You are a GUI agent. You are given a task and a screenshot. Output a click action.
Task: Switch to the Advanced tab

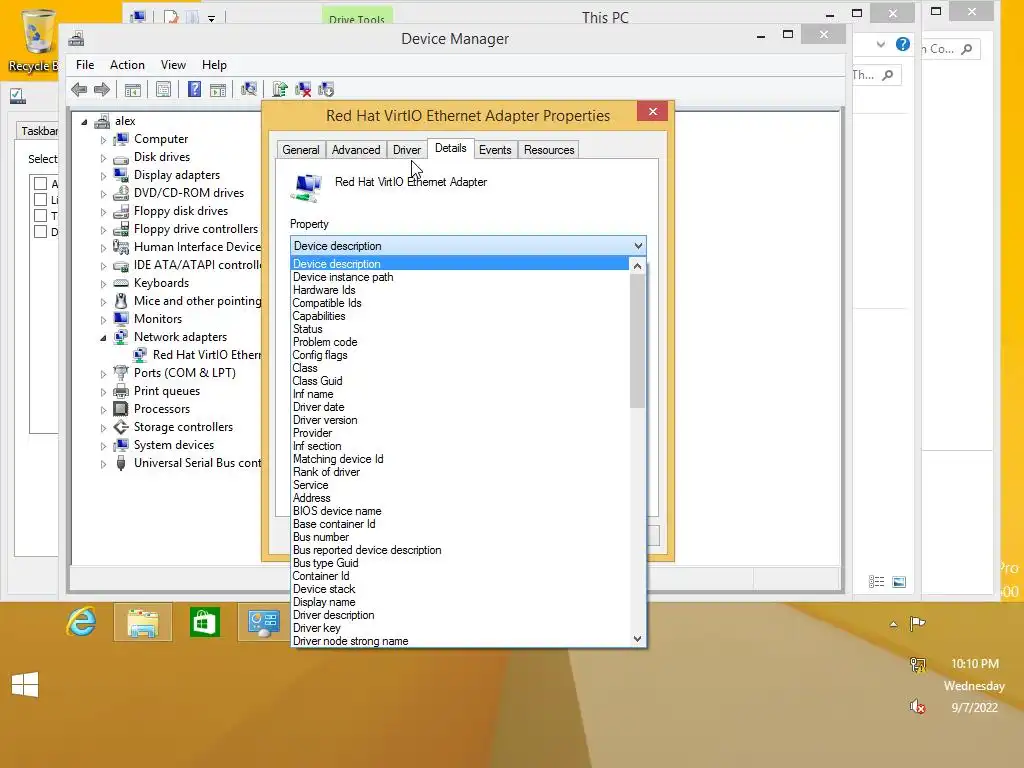click(x=356, y=150)
